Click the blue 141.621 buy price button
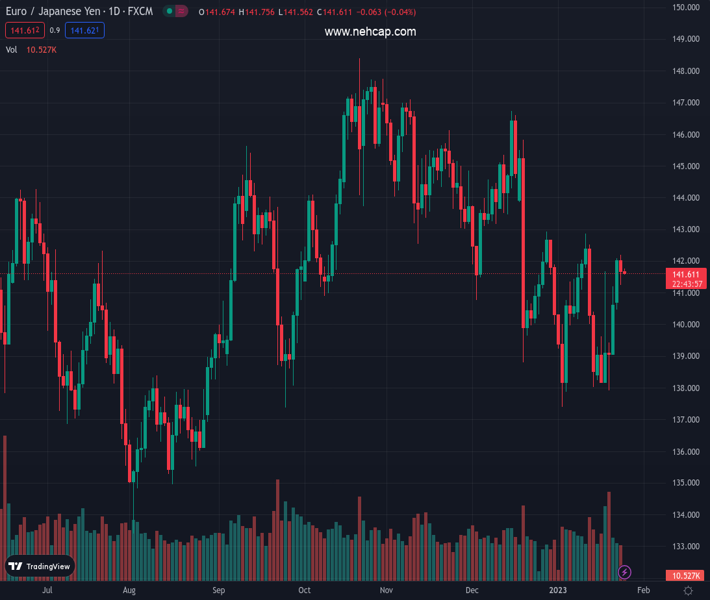This screenshot has height=600, width=710. (x=84, y=31)
